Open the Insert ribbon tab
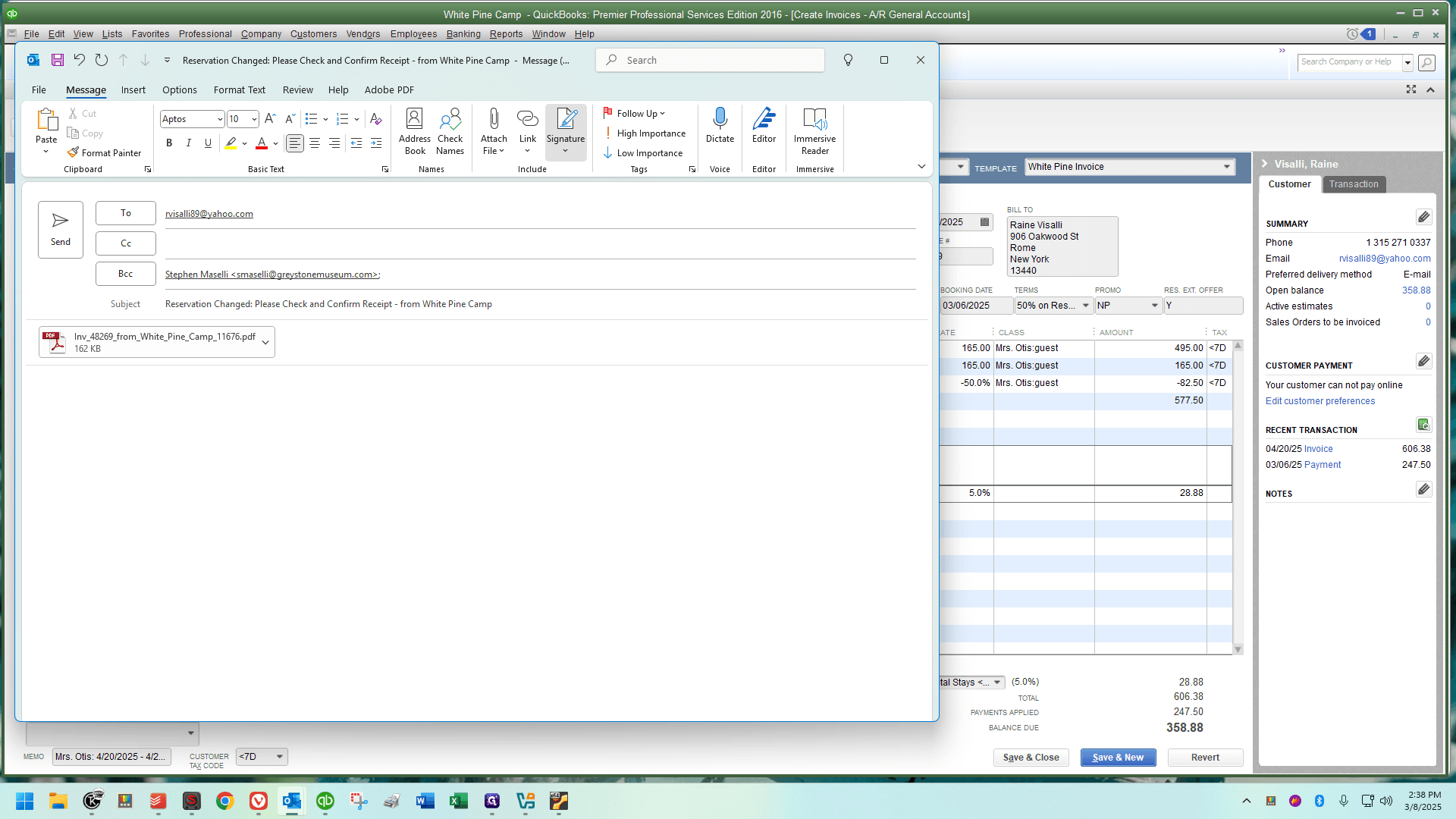This screenshot has width=1456, height=819. tap(133, 90)
